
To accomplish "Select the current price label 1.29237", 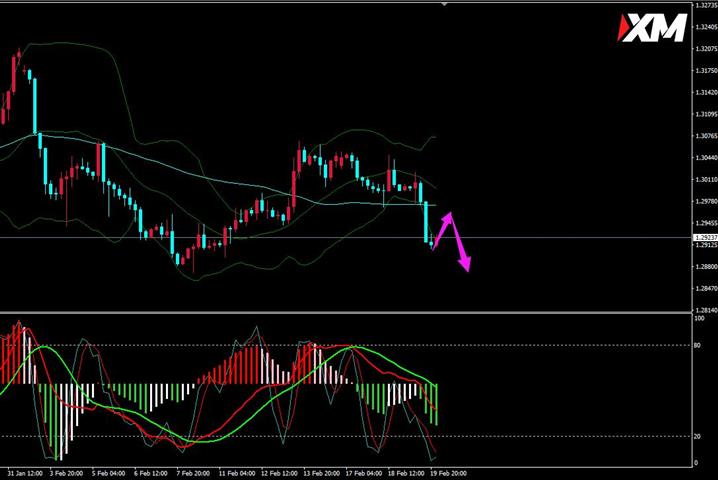I will point(705,237).
